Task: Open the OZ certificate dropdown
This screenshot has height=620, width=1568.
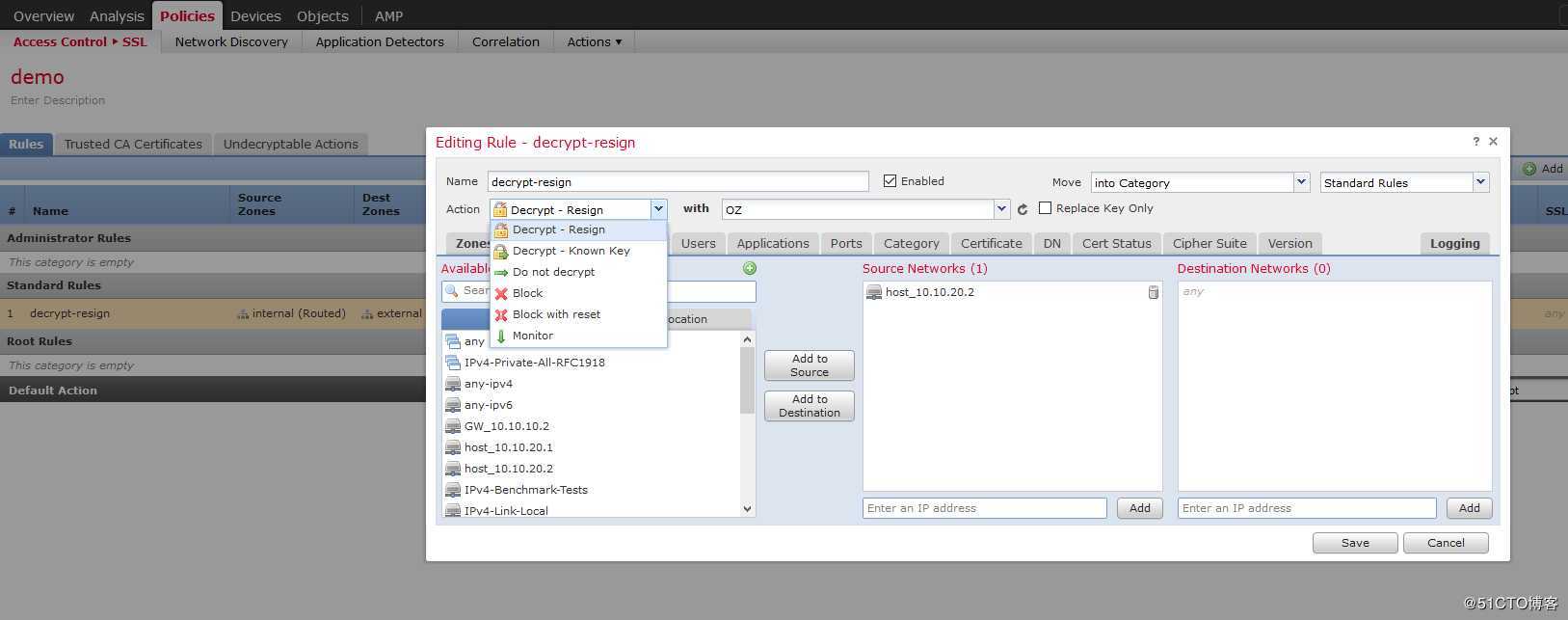Action: point(1001,209)
